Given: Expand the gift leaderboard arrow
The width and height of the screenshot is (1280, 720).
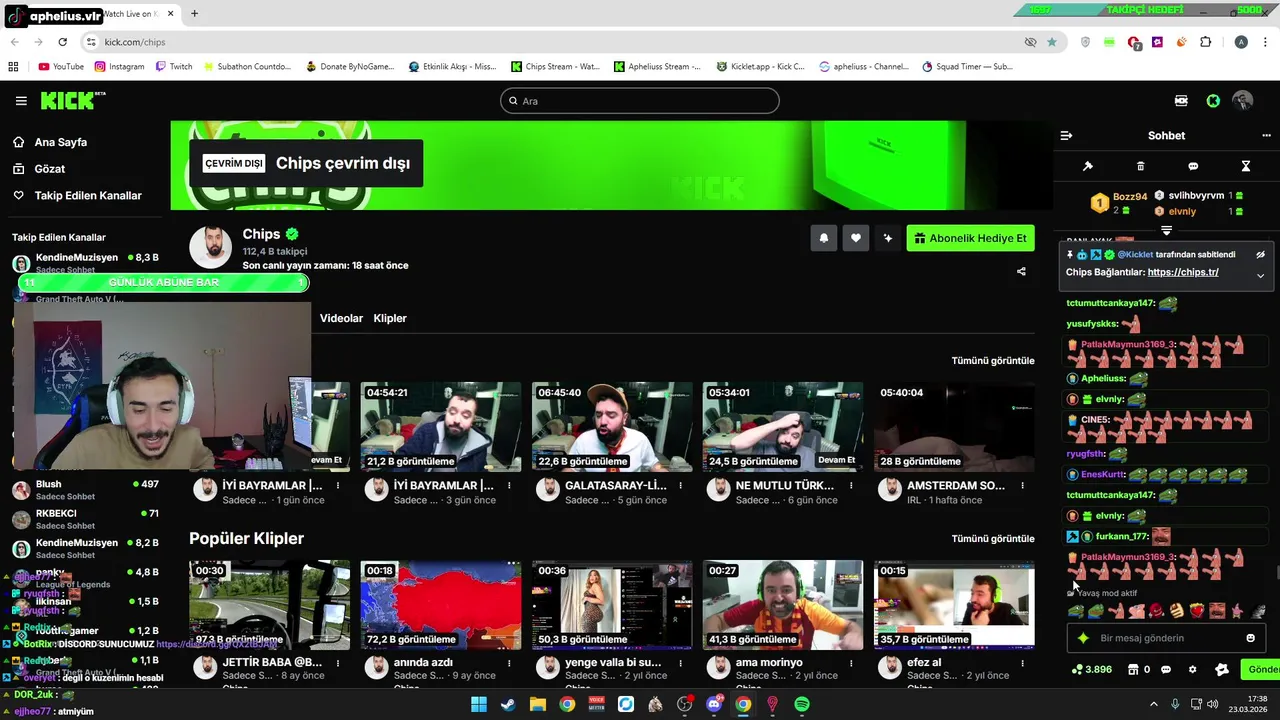Looking at the screenshot, I should 1166,231.
